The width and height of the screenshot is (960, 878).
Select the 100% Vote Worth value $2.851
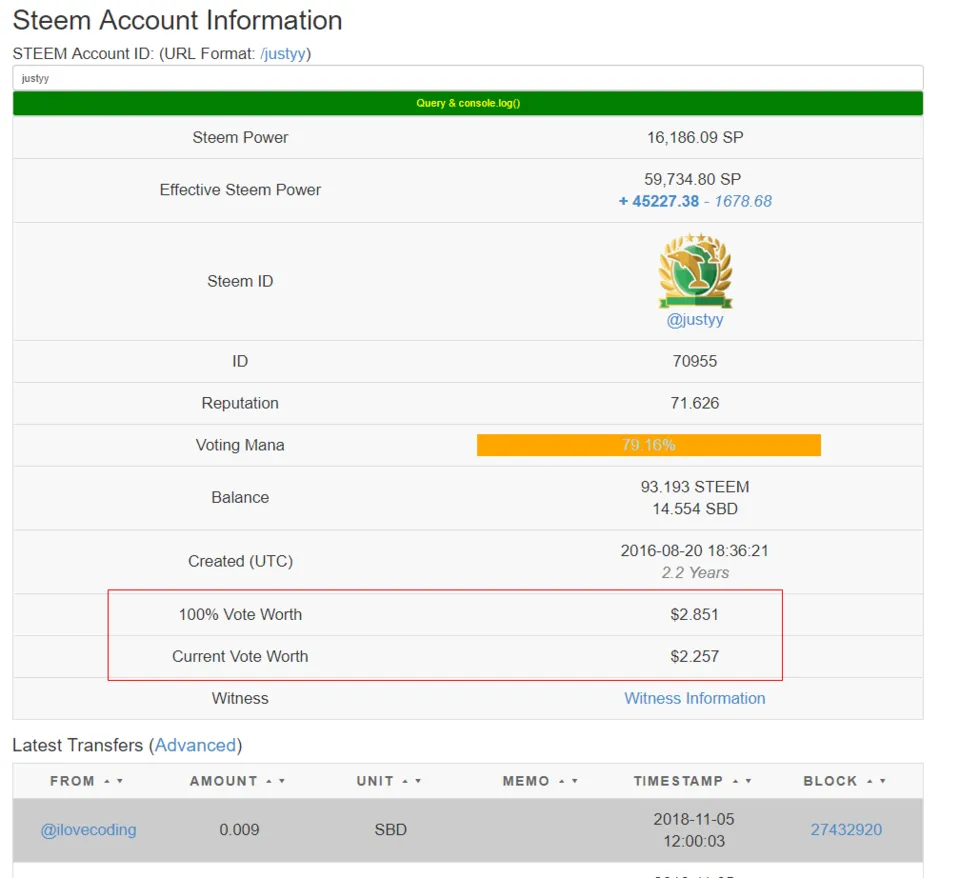[x=694, y=615]
